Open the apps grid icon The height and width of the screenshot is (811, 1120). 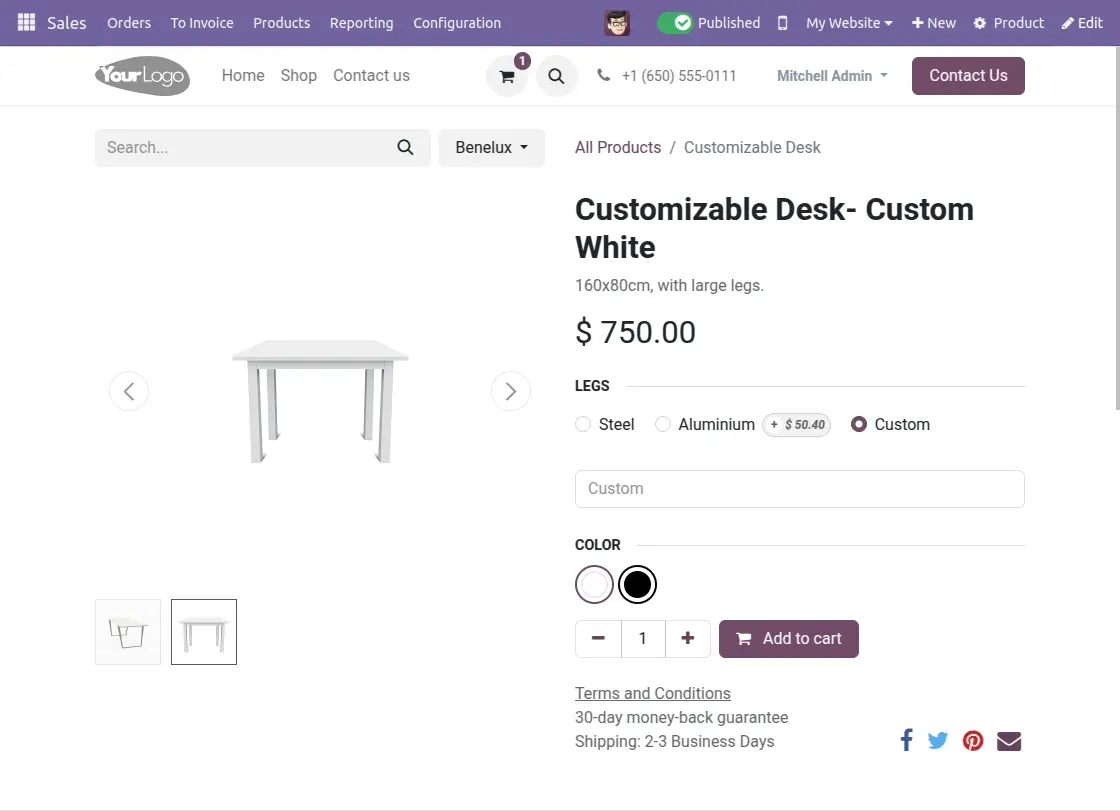coord(26,22)
